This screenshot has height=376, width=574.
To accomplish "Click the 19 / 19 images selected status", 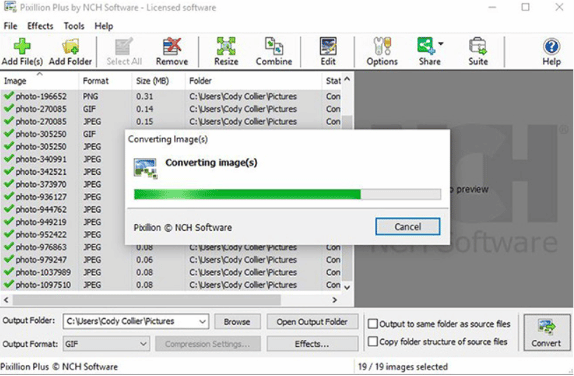I will coord(403,366).
